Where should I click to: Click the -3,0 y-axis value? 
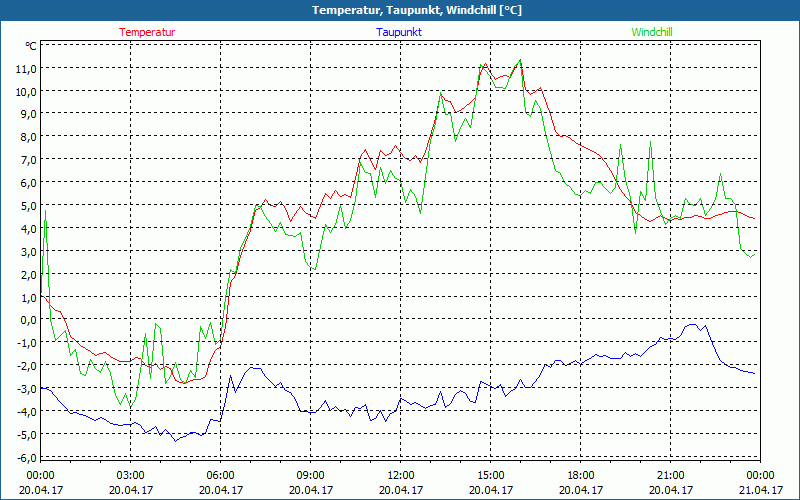point(27,388)
